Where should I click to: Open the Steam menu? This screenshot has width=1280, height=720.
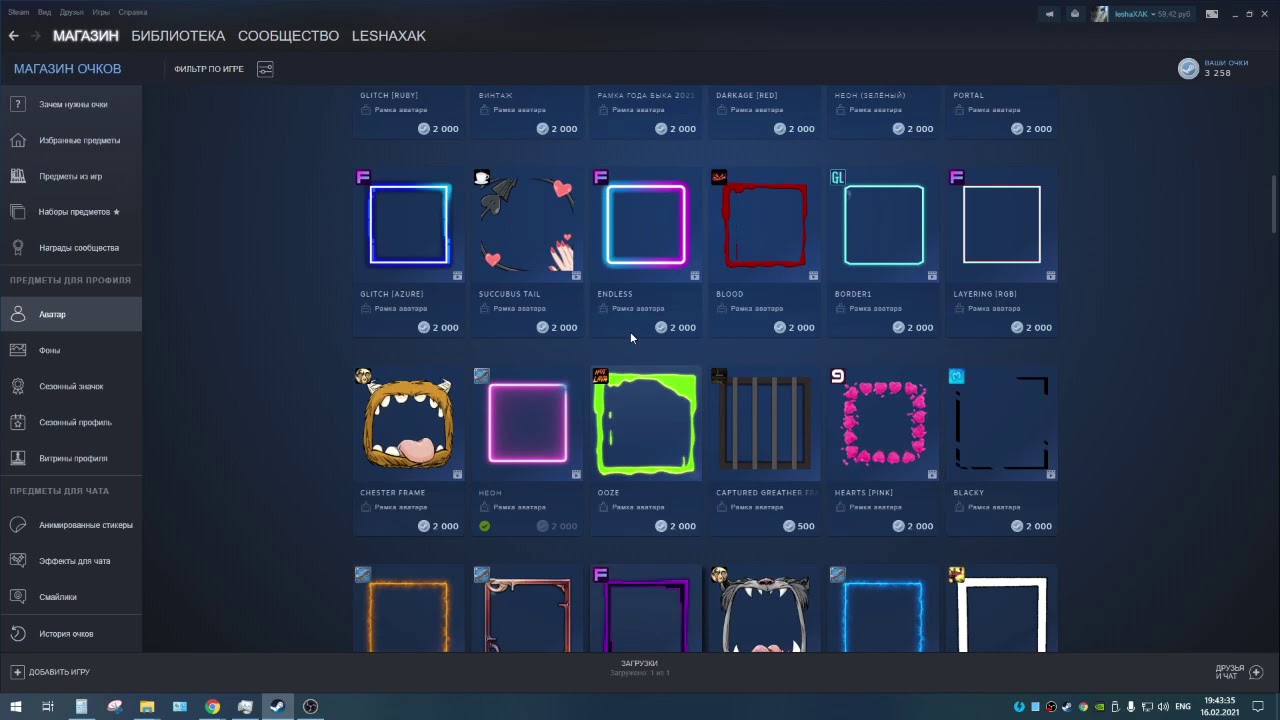point(19,12)
